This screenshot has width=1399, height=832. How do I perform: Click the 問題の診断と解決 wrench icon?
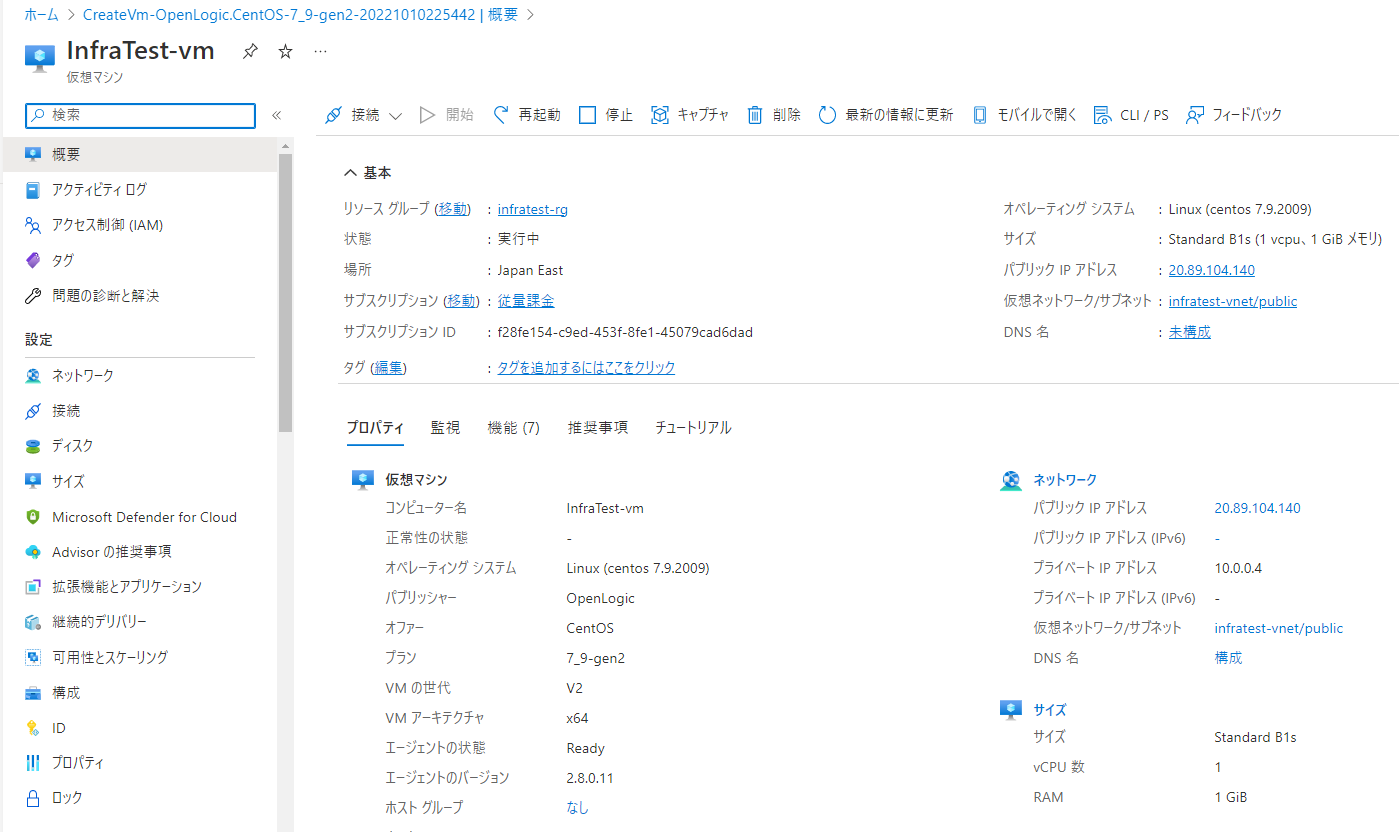[x=33, y=296]
